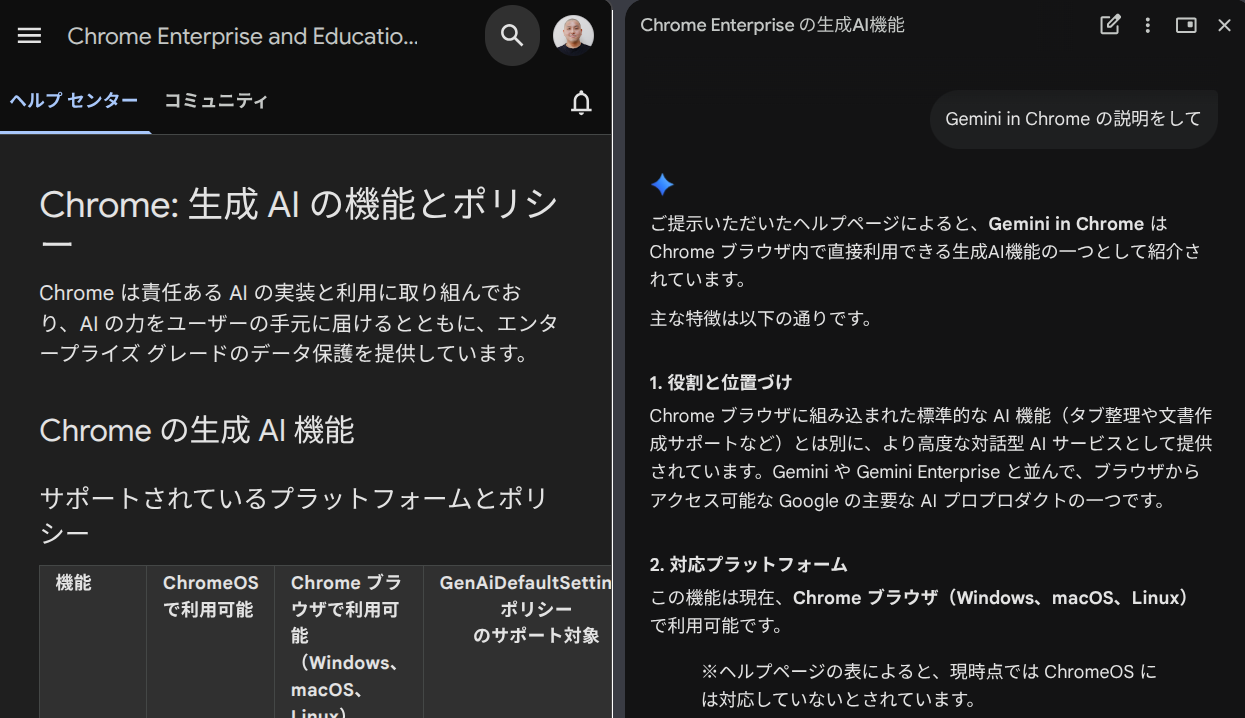The height and width of the screenshot is (718, 1245).
Task: Click the 1. 役割と位置づけ section heading
Action: pyautogui.click(x=720, y=382)
